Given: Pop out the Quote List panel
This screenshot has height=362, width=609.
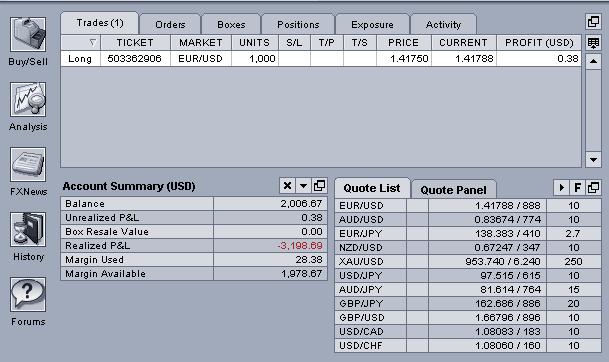Looking at the screenshot, I should tap(594, 188).
